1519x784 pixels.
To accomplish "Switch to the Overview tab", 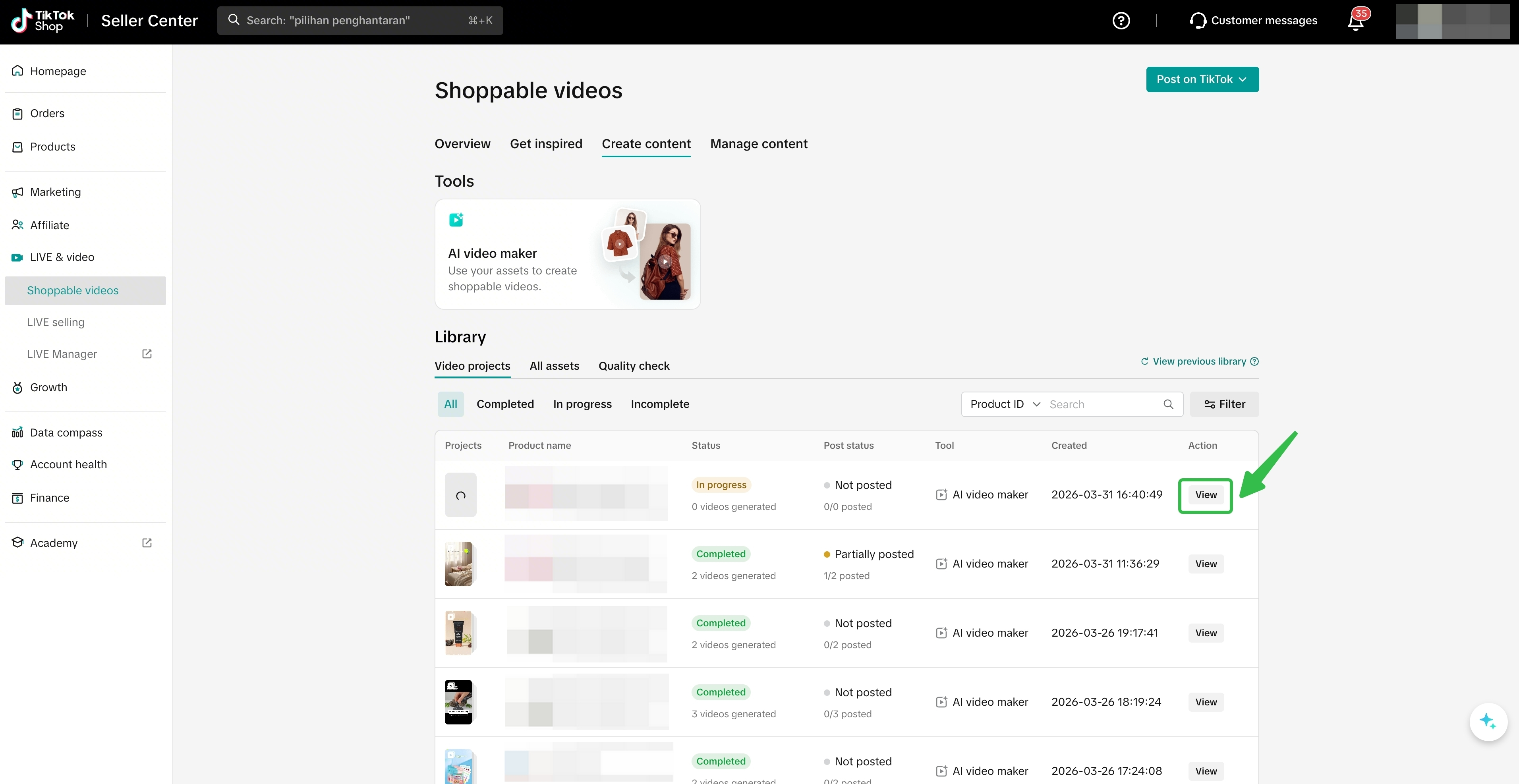I will tap(462, 144).
